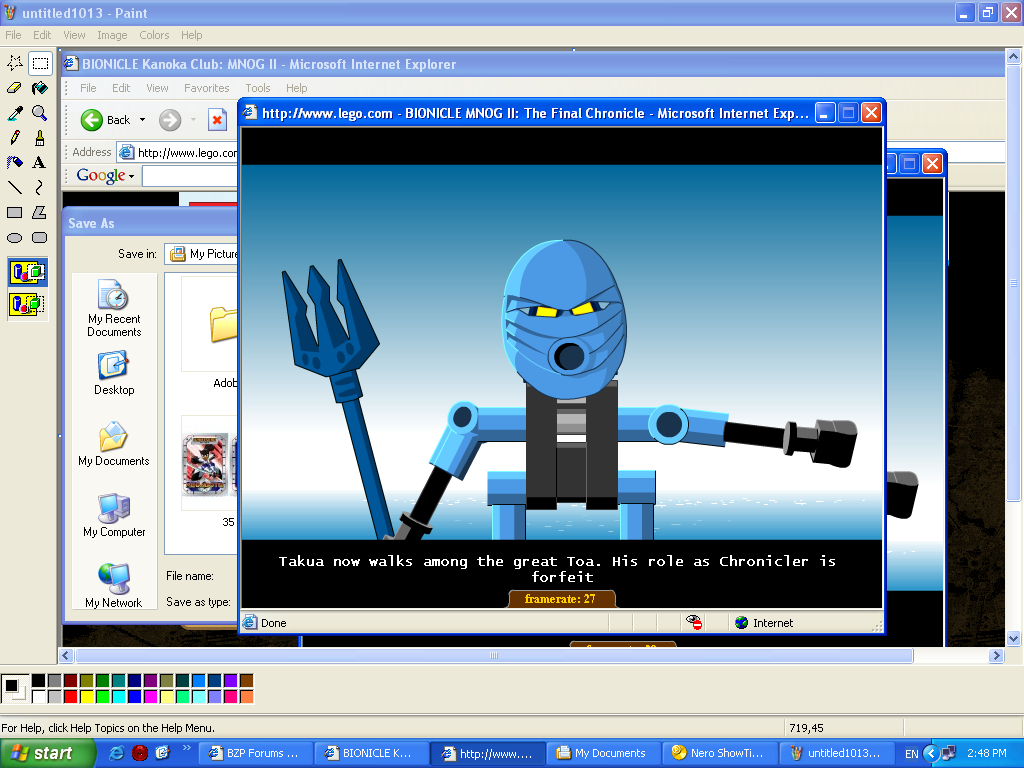Open Paint's Help menu
The height and width of the screenshot is (768, 1024).
[191, 35]
